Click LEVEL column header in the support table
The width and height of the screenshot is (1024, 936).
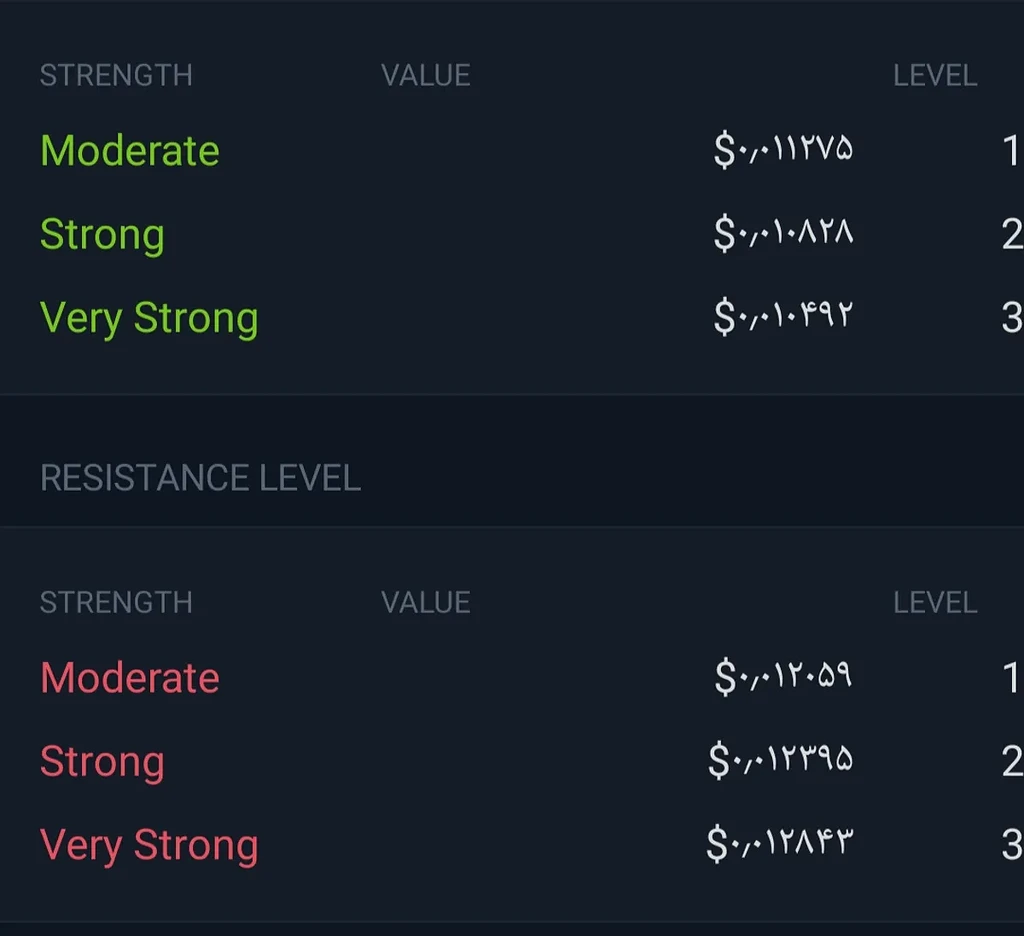point(934,76)
